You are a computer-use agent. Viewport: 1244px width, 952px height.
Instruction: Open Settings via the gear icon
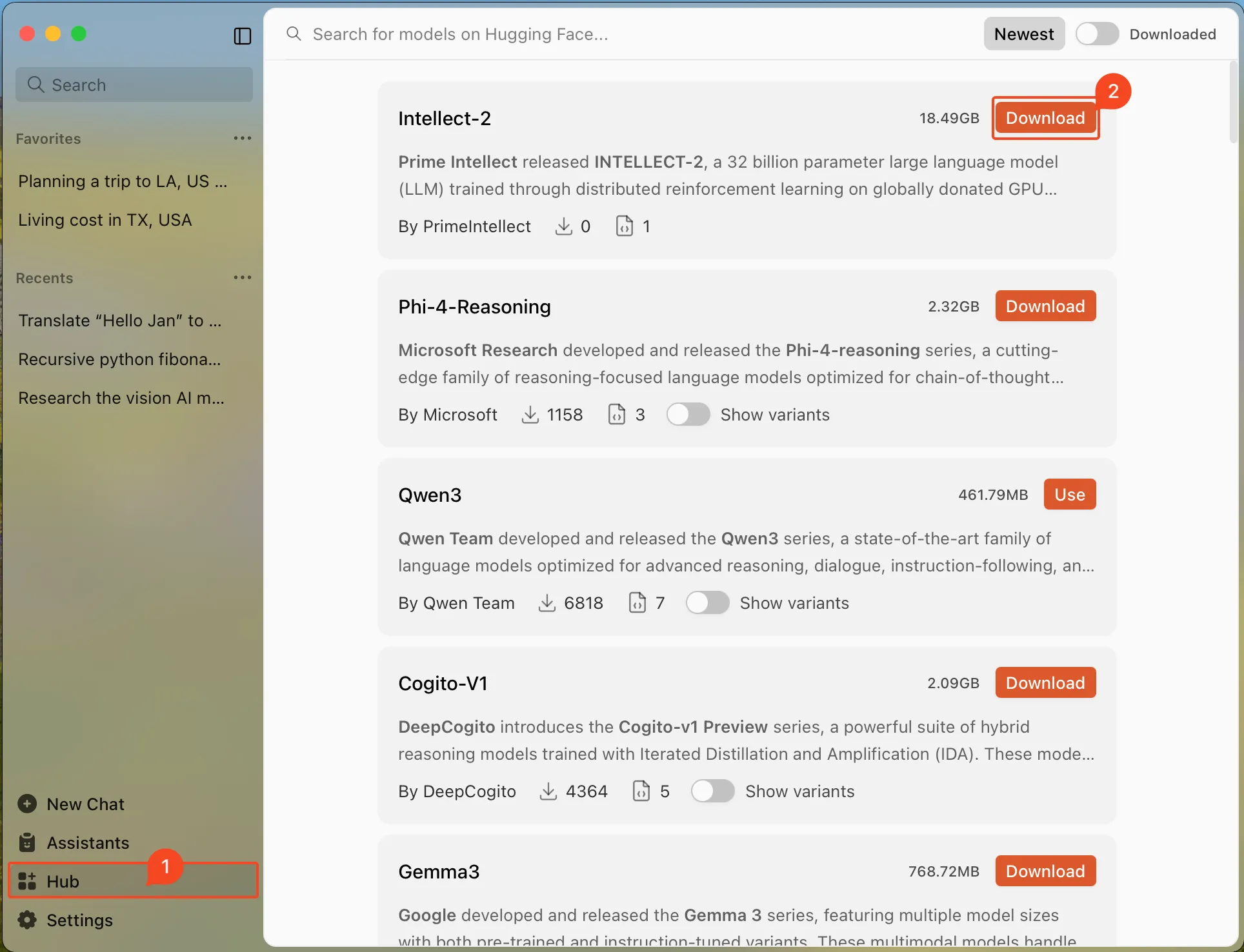tap(27, 920)
